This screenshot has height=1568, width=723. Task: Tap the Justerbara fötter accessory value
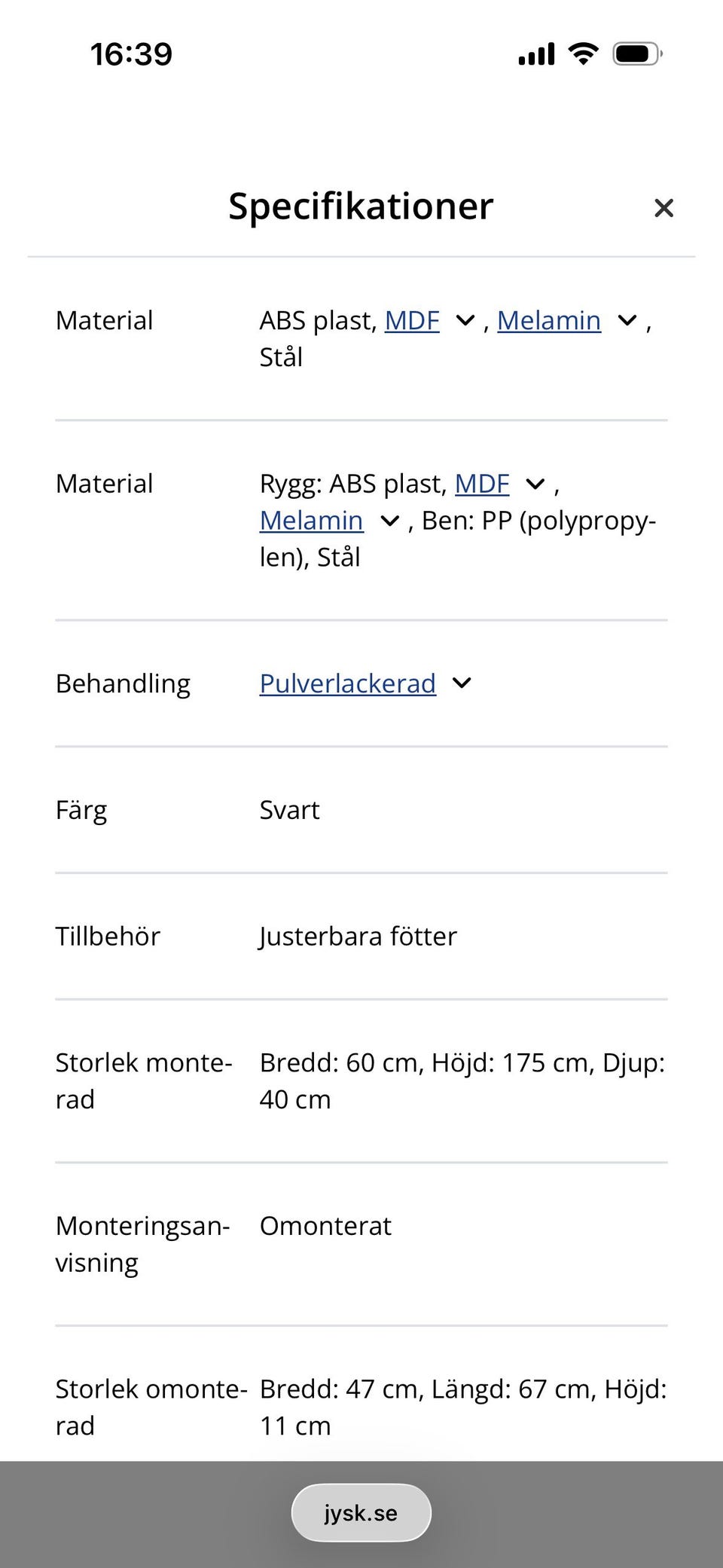pyautogui.click(x=358, y=937)
